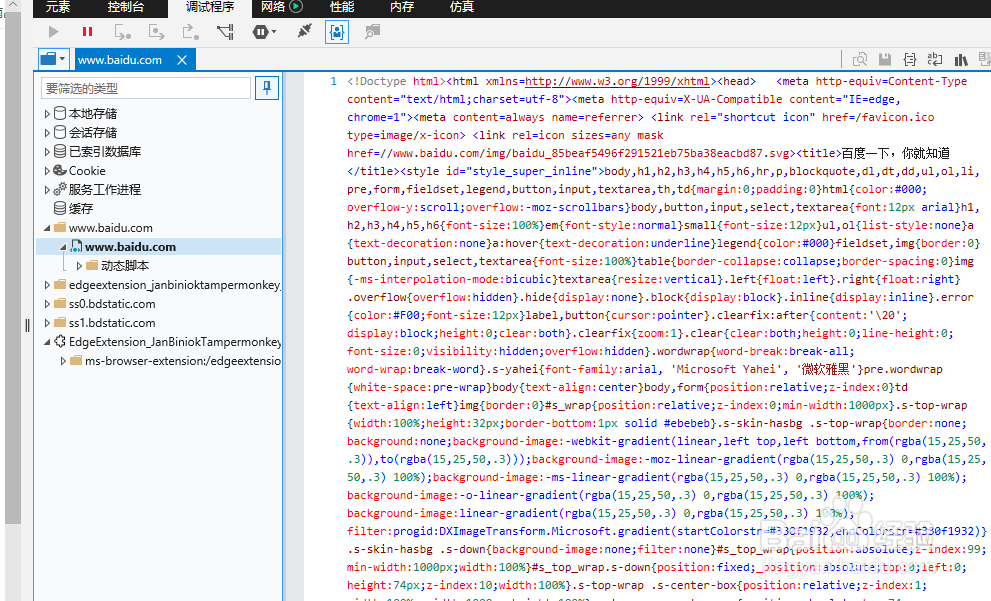Click the green record icon beside 网络

(296, 6)
